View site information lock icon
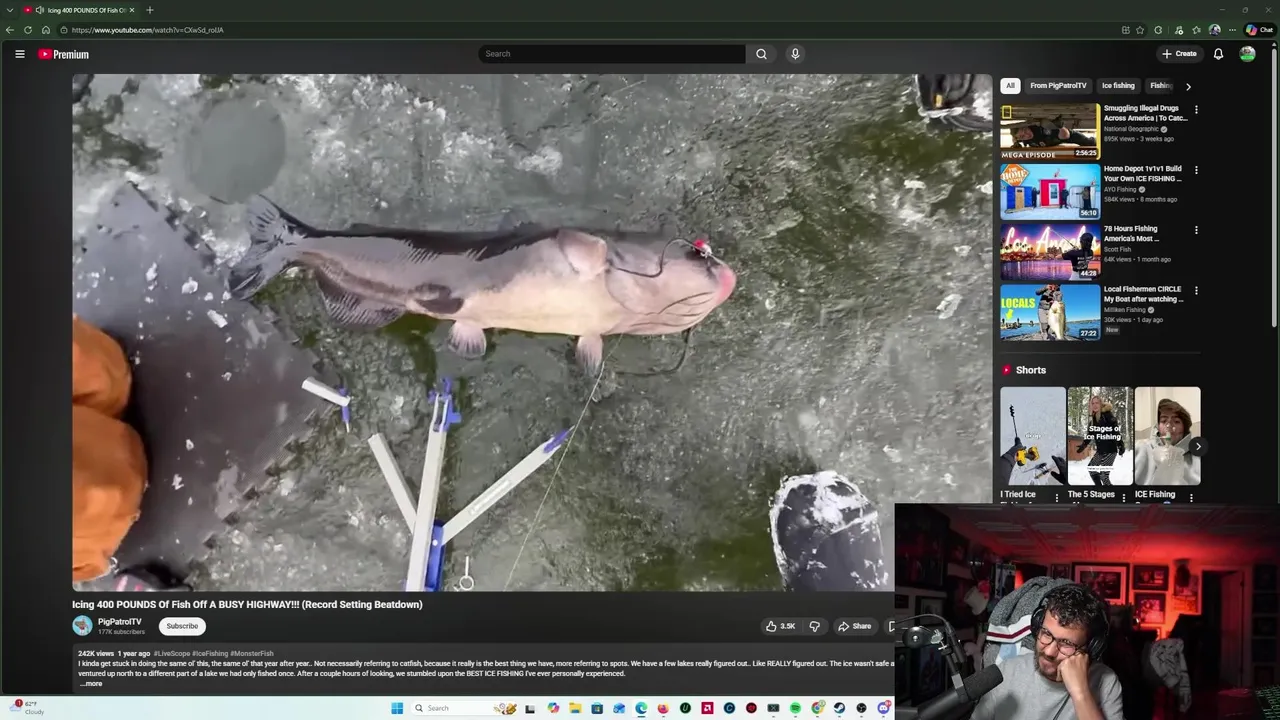Screen dimensions: 1280x720 pos(63,30)
